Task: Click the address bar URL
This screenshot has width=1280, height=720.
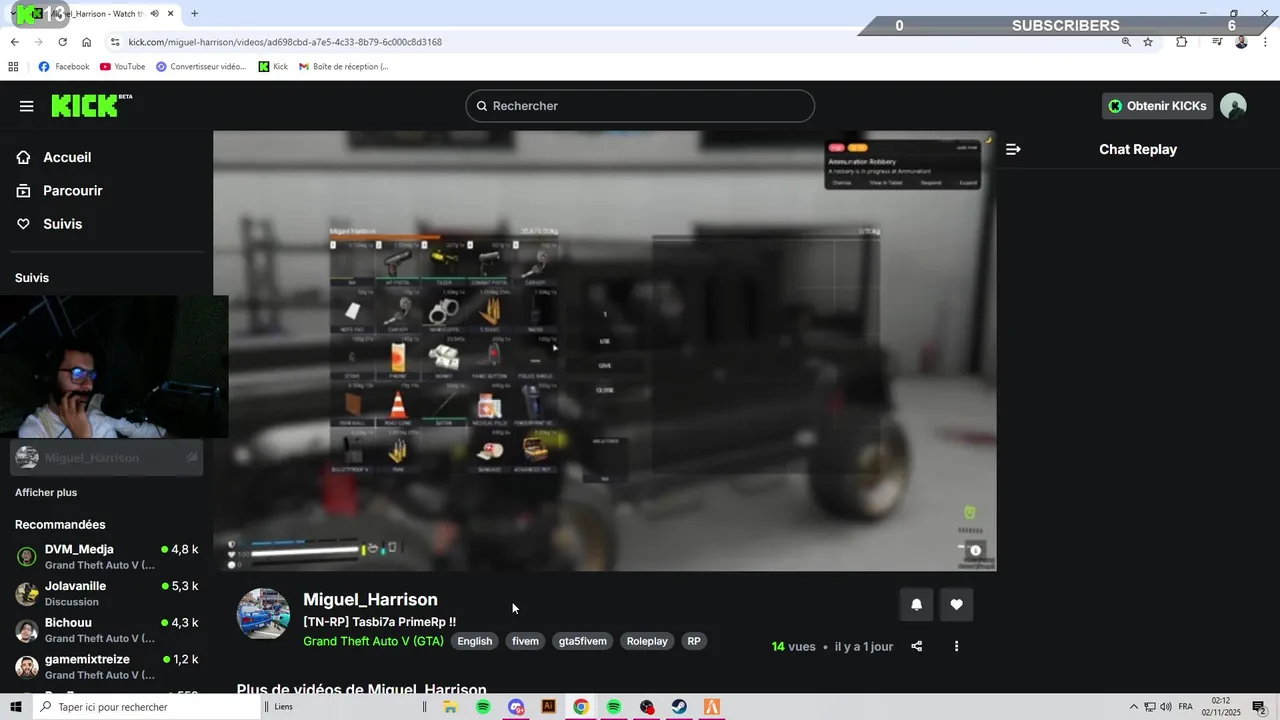Action: tap(285, 42)
